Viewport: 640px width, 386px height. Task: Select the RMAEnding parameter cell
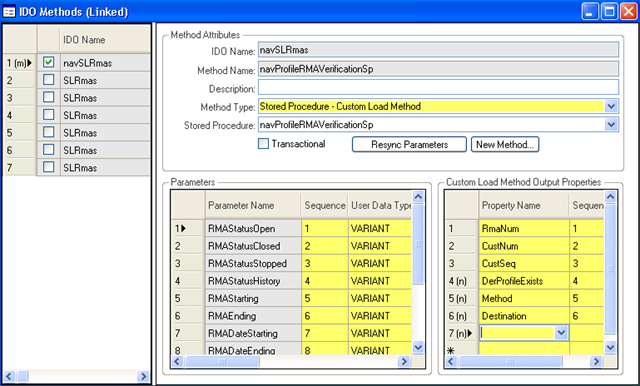coord(253,316)
